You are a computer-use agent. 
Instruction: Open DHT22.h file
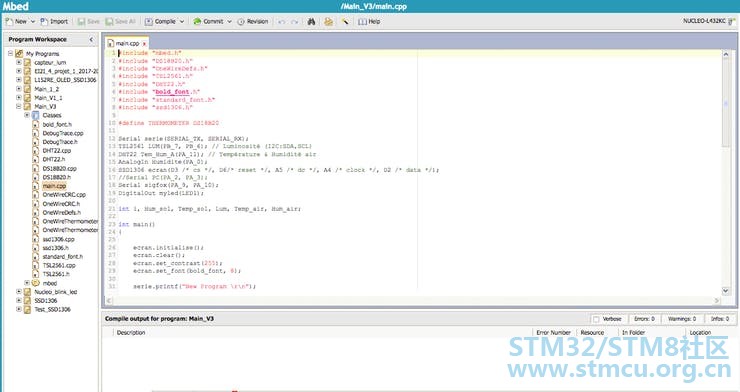click(x=54, y=159)
